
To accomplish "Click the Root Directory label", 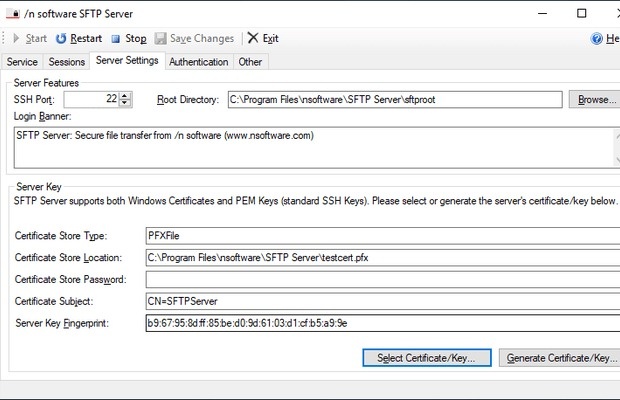I will click(x=188, y=100).
